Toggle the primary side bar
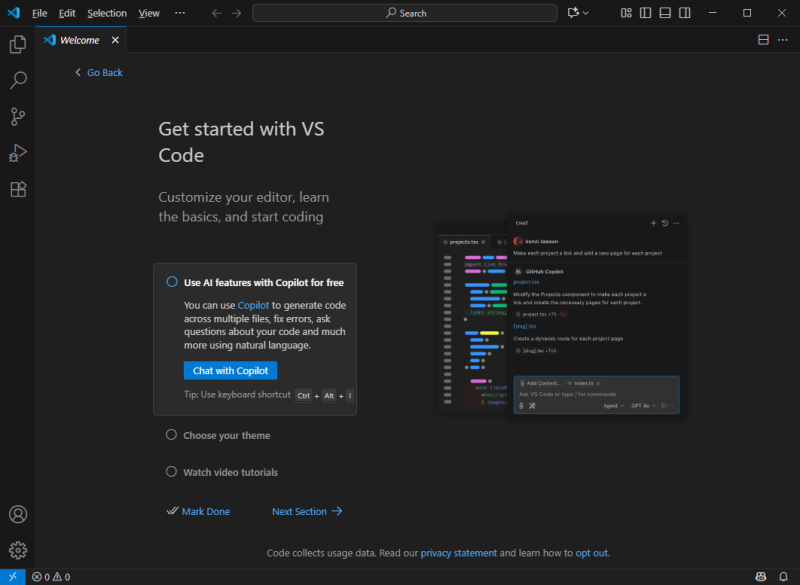The image size is (800, 585). click(645, 13)
